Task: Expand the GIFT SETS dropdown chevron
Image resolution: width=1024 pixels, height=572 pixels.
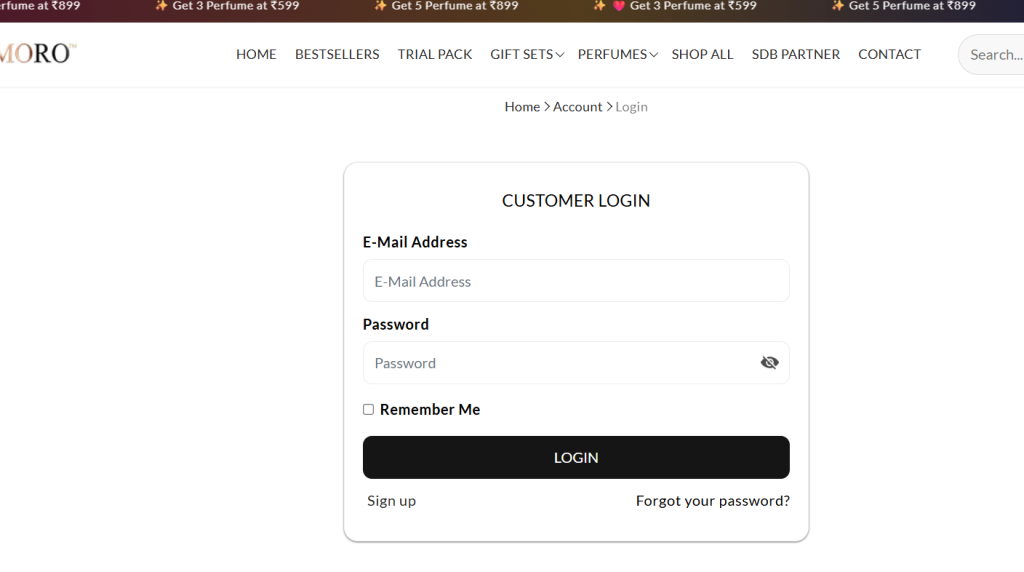Action: 560,55
